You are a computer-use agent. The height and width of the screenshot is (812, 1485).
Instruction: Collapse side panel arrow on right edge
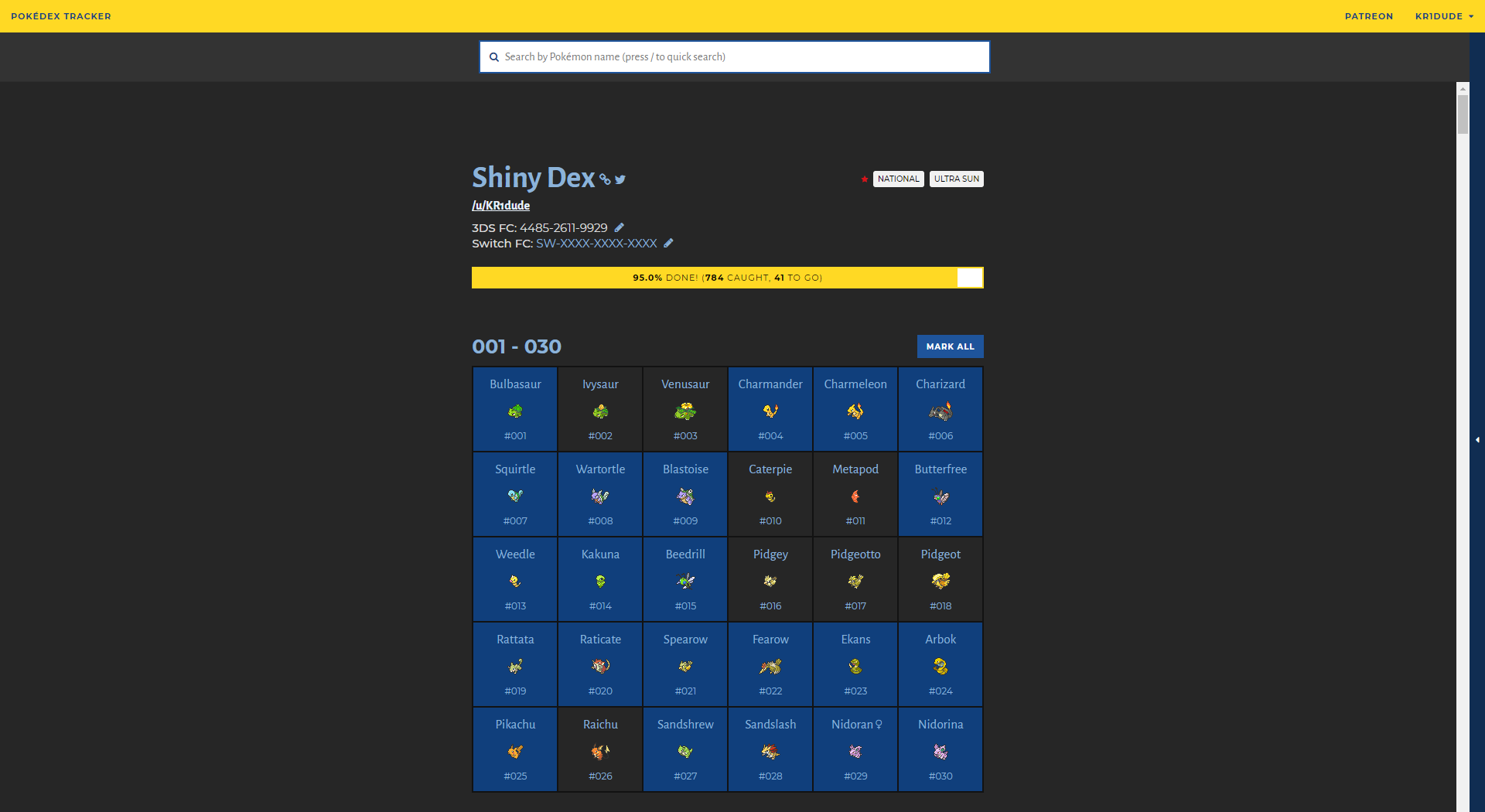tap(1477, 439)
